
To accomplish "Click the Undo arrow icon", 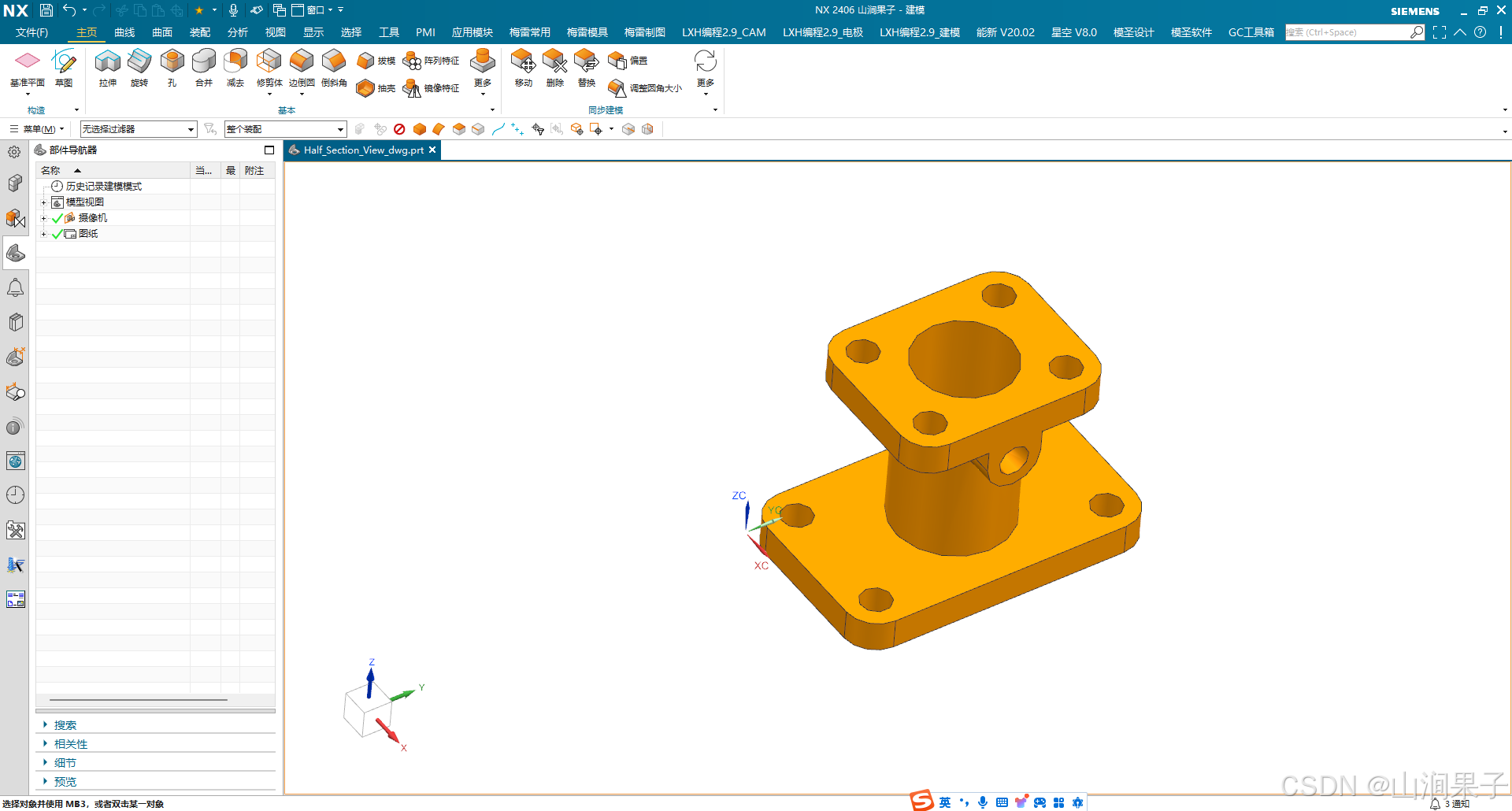I will tap(69, 10).
